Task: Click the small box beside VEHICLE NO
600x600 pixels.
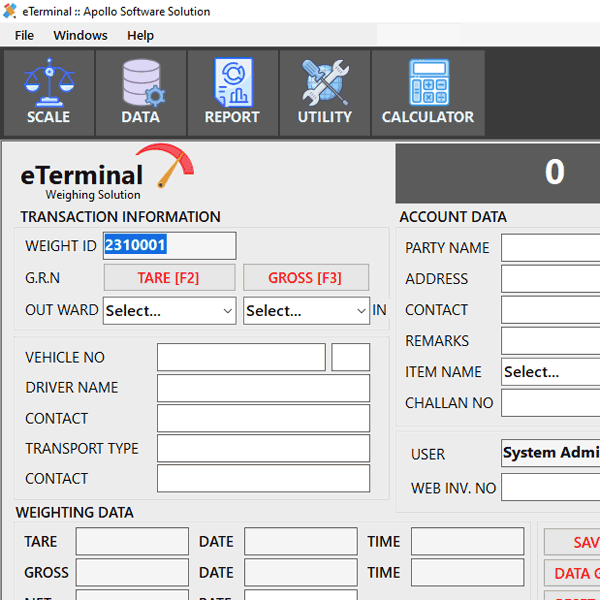Action: [351, 357]
